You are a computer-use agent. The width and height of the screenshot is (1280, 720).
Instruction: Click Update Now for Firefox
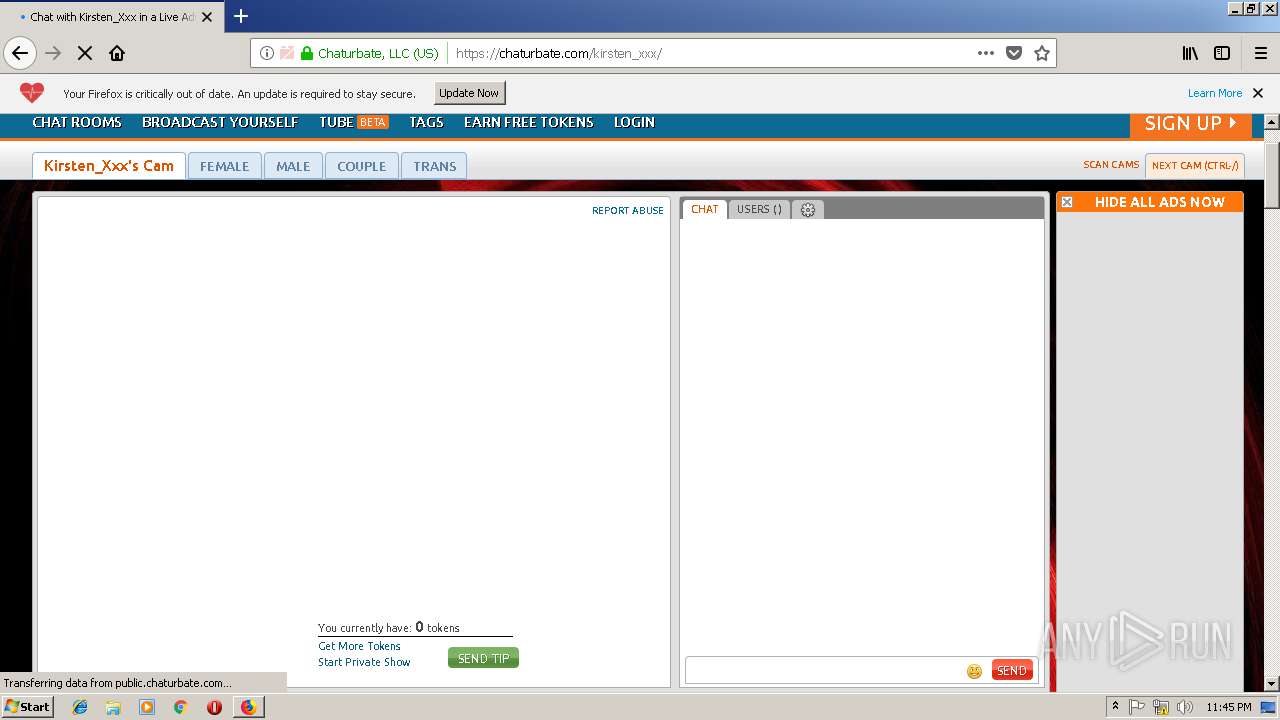(469, 93)
